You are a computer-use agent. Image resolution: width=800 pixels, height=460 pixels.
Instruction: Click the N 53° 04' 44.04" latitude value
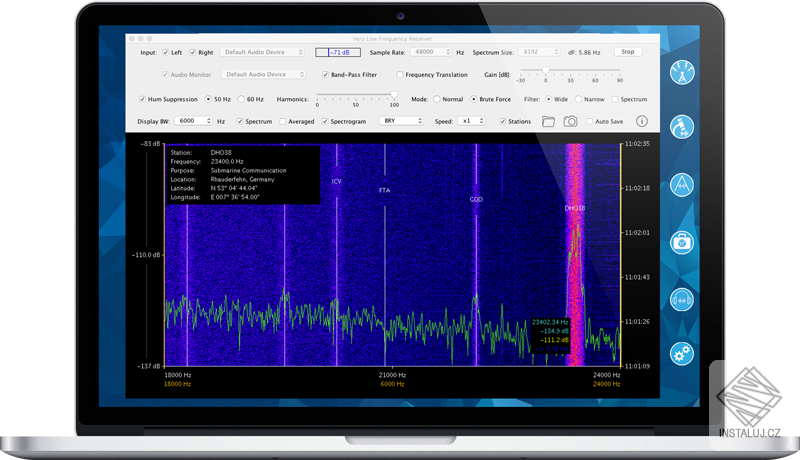234,188
